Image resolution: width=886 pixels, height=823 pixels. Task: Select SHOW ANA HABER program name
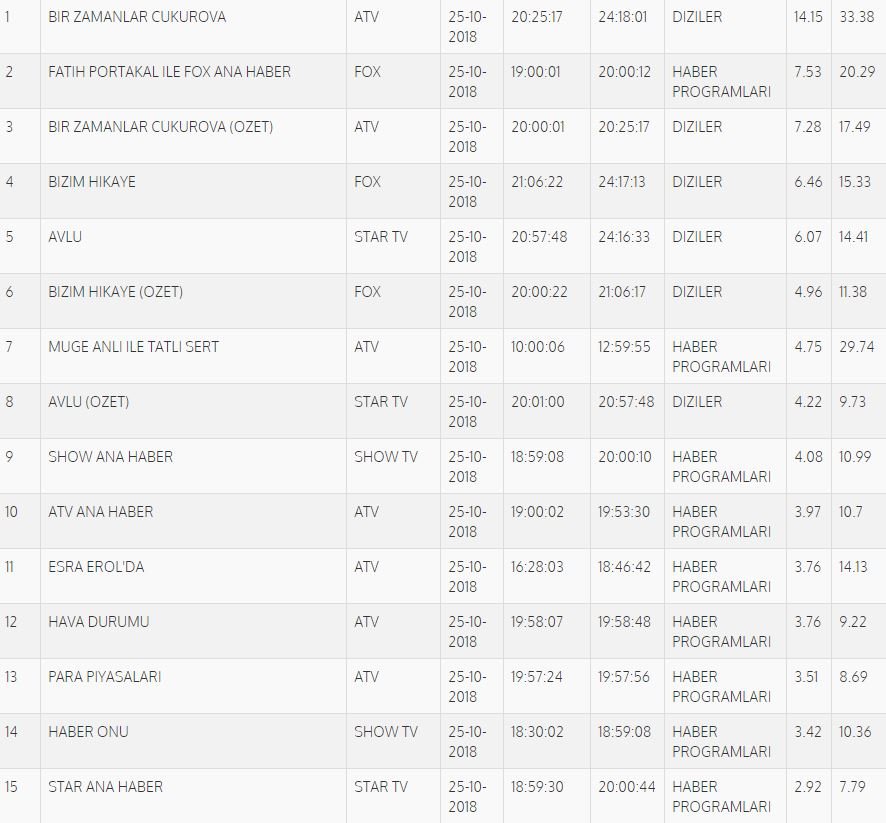tap(110, 457)
